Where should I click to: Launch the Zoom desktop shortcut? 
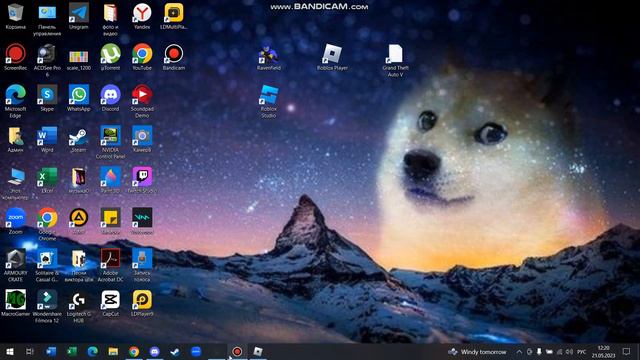16,222
